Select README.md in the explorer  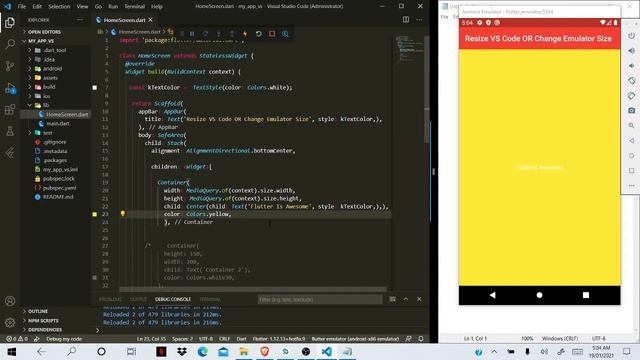(x=58, y=197)
